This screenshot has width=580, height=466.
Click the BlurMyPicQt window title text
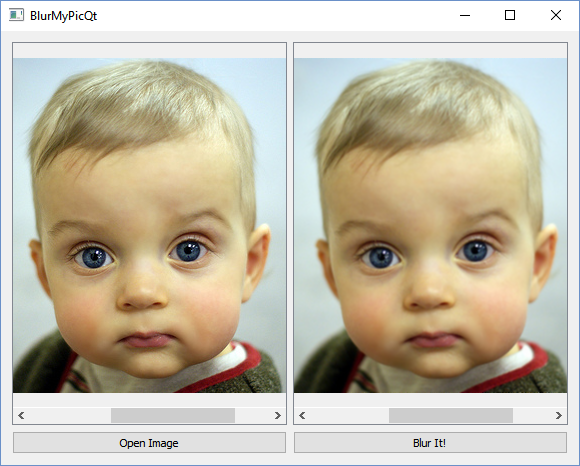[x=64, y=16]
